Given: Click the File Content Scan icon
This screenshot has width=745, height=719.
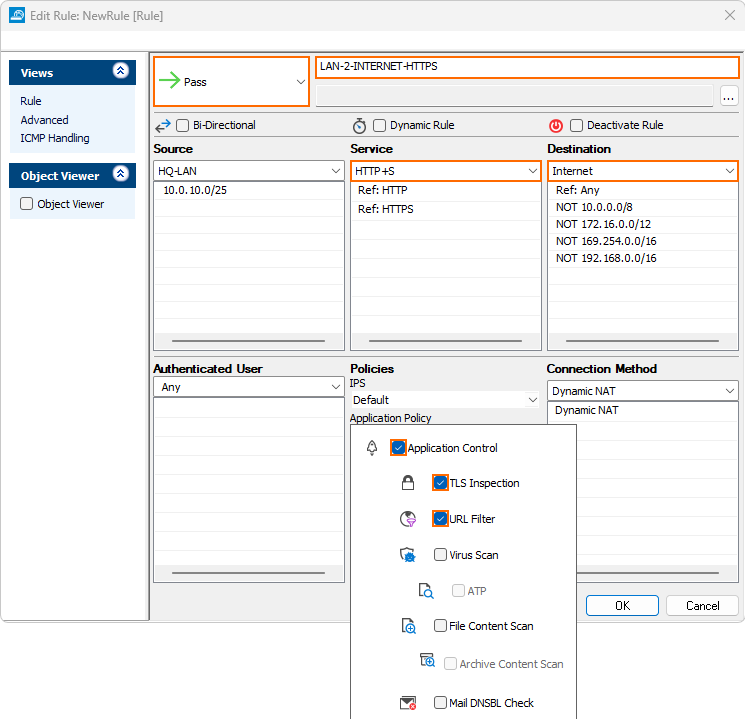Looking at the screenshot, I should click(x=409, y=626).
